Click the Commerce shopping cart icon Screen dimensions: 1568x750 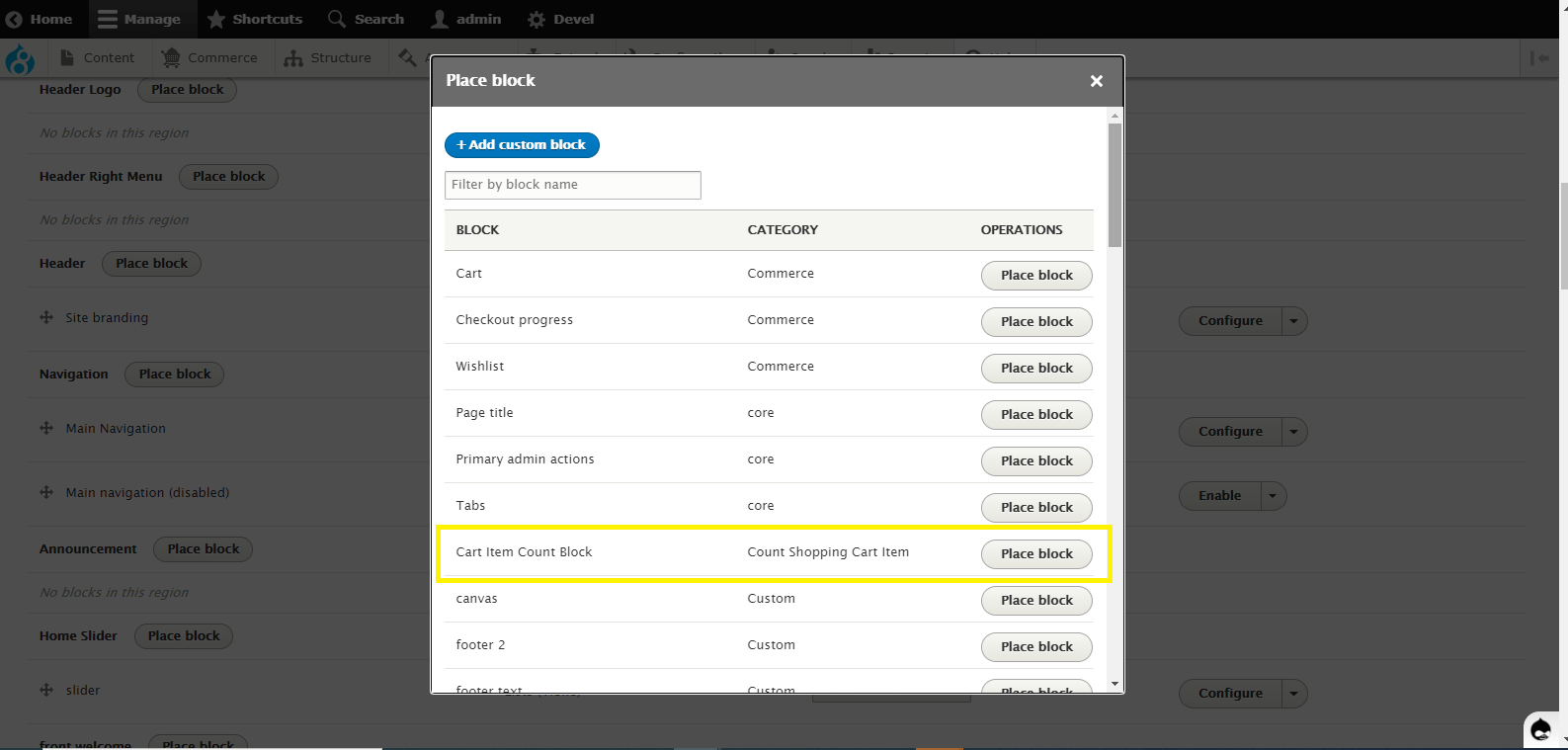(x=171, y=57)
